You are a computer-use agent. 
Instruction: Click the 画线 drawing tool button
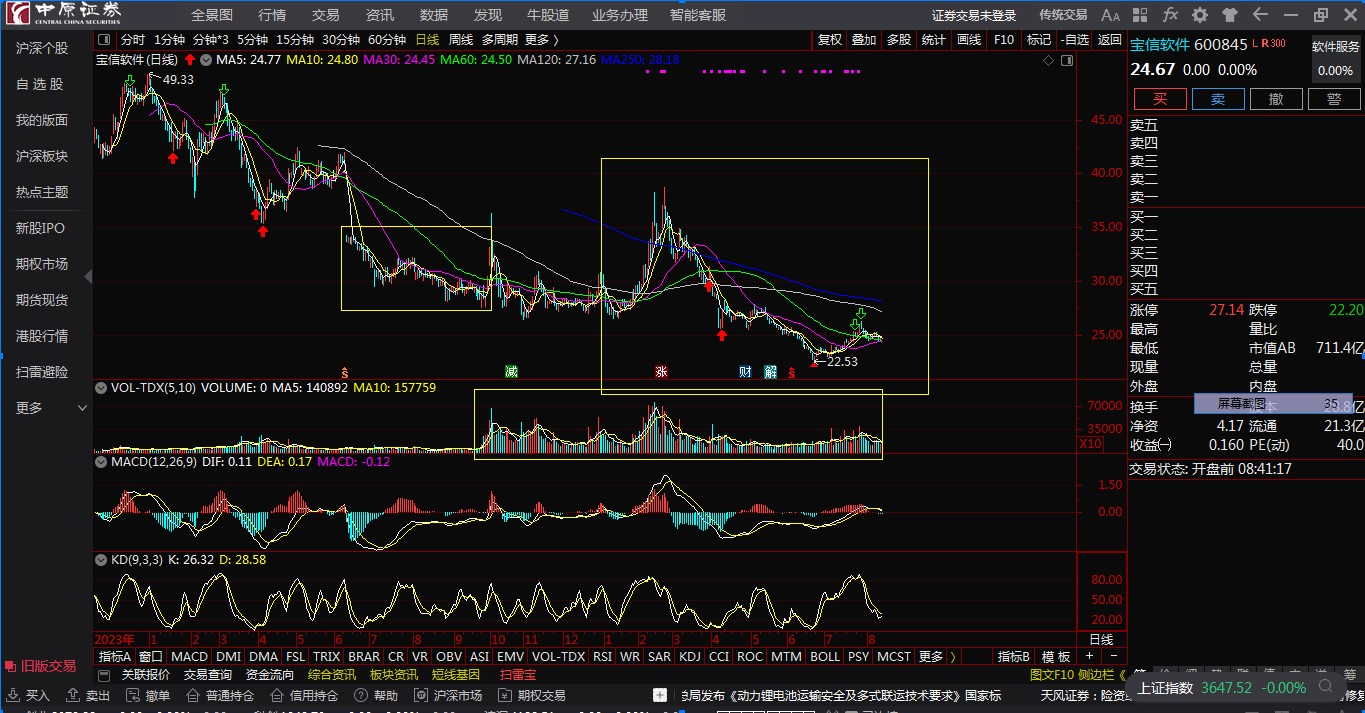pos(969,40)
